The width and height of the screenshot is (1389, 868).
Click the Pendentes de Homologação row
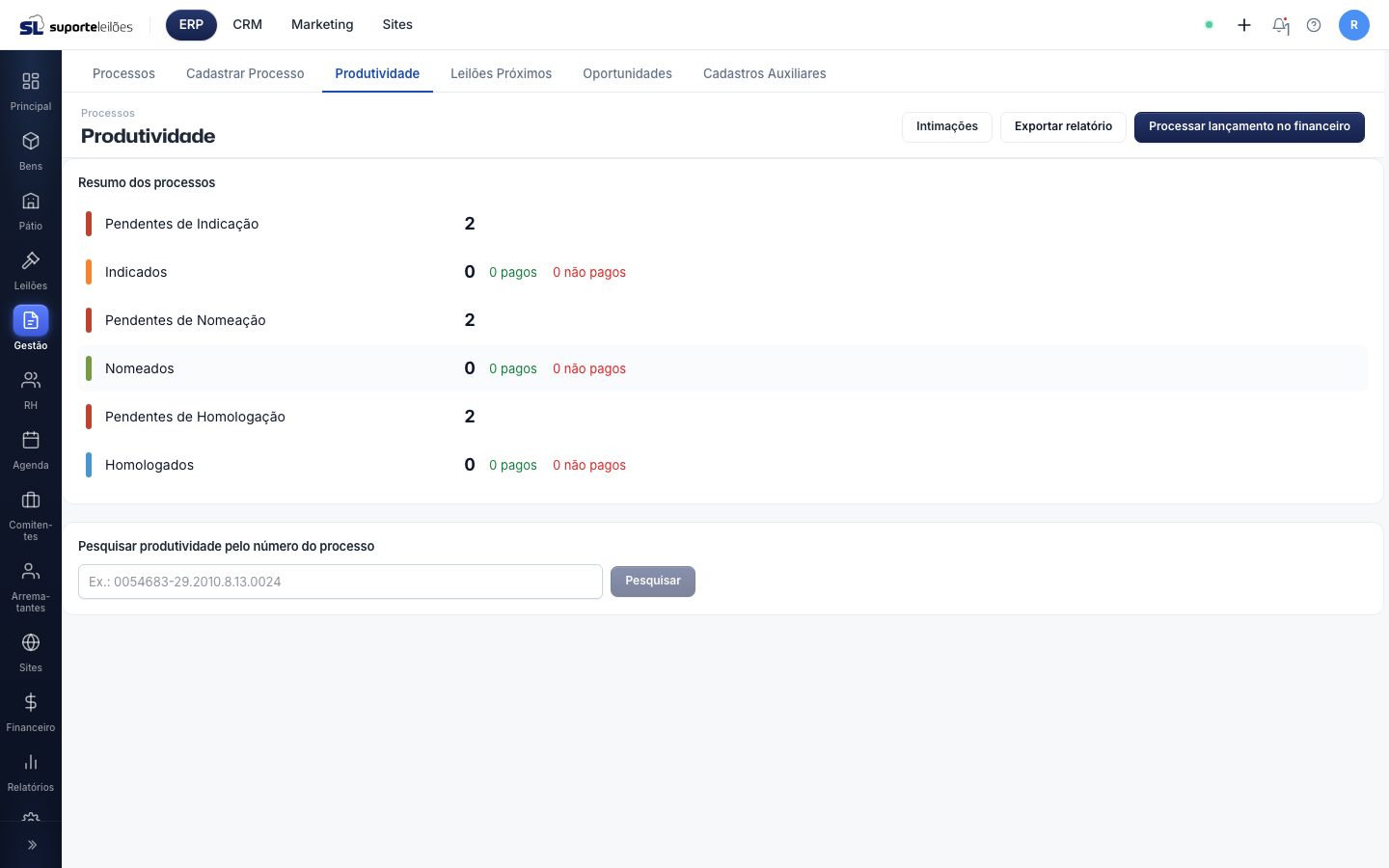coord(722,417)
